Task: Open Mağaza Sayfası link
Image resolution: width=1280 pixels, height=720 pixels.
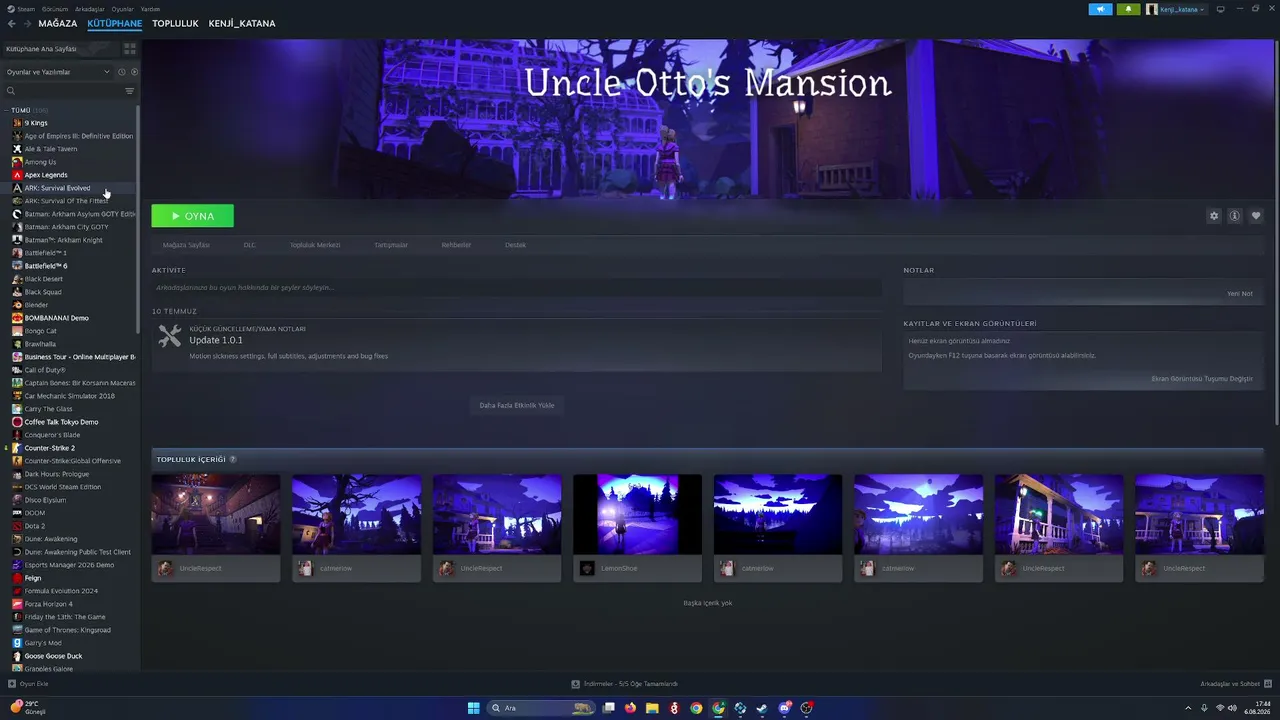Action: [186, 245]
